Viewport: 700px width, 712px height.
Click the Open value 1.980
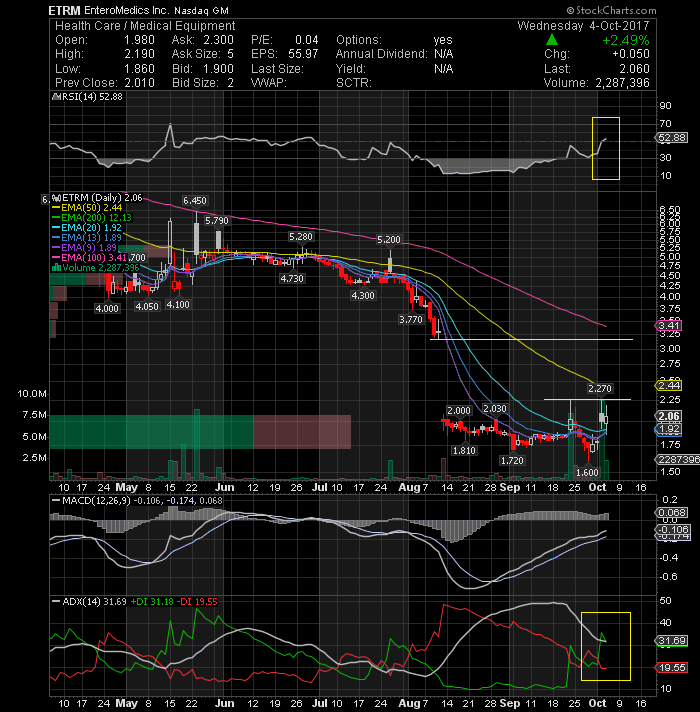point(139,40)
